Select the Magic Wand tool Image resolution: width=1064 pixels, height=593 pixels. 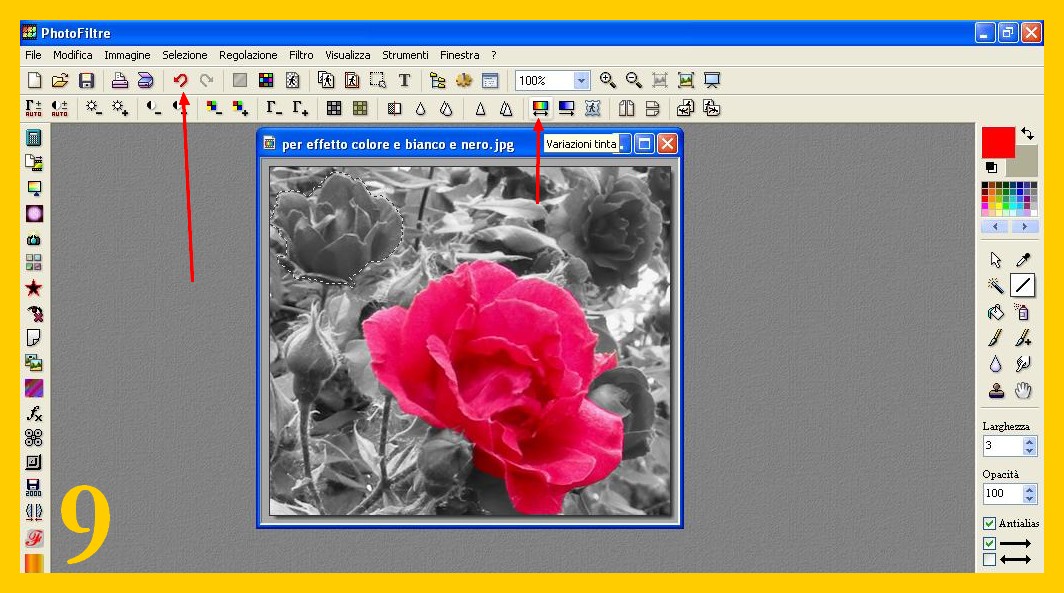point(995,286)
